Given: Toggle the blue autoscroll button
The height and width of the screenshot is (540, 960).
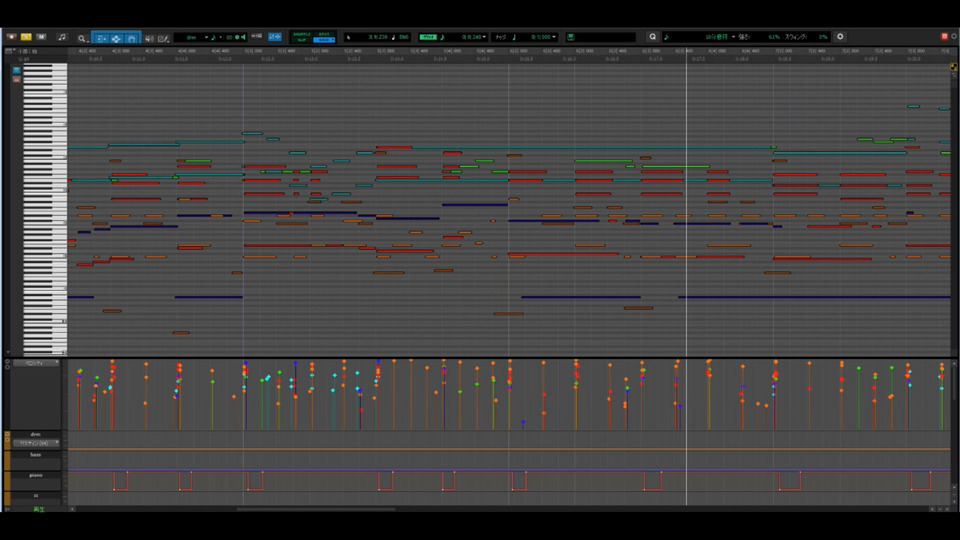Looking at the screenshot, I should coord(275,37).
